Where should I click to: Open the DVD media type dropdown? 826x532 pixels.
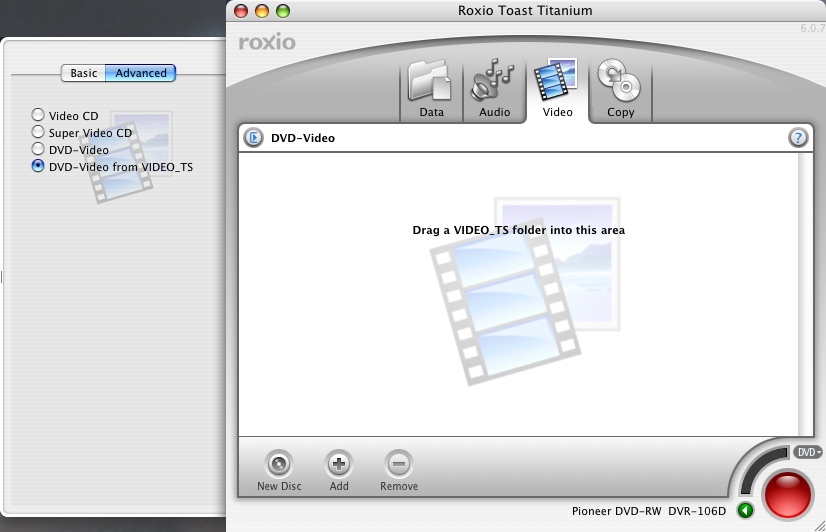[x=808, y=452]
